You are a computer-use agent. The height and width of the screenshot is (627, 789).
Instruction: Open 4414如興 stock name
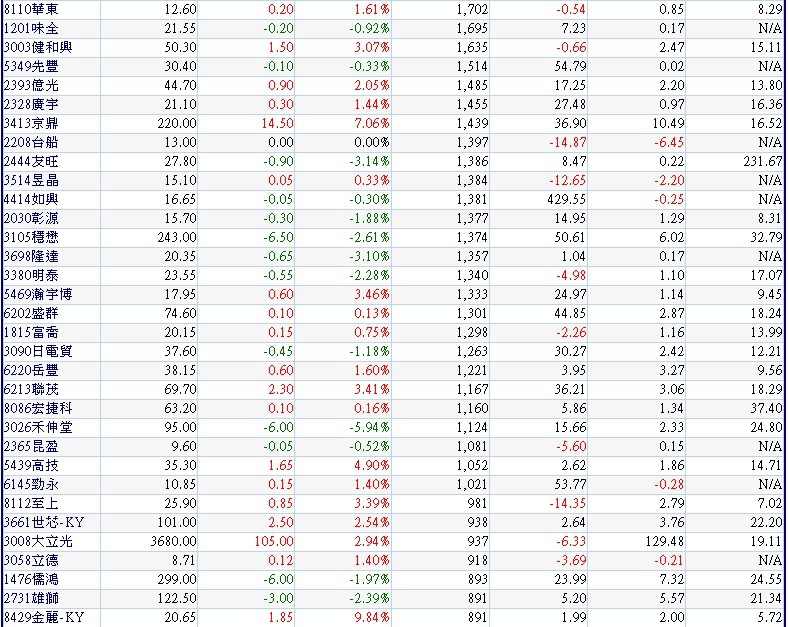click(31, 199)
